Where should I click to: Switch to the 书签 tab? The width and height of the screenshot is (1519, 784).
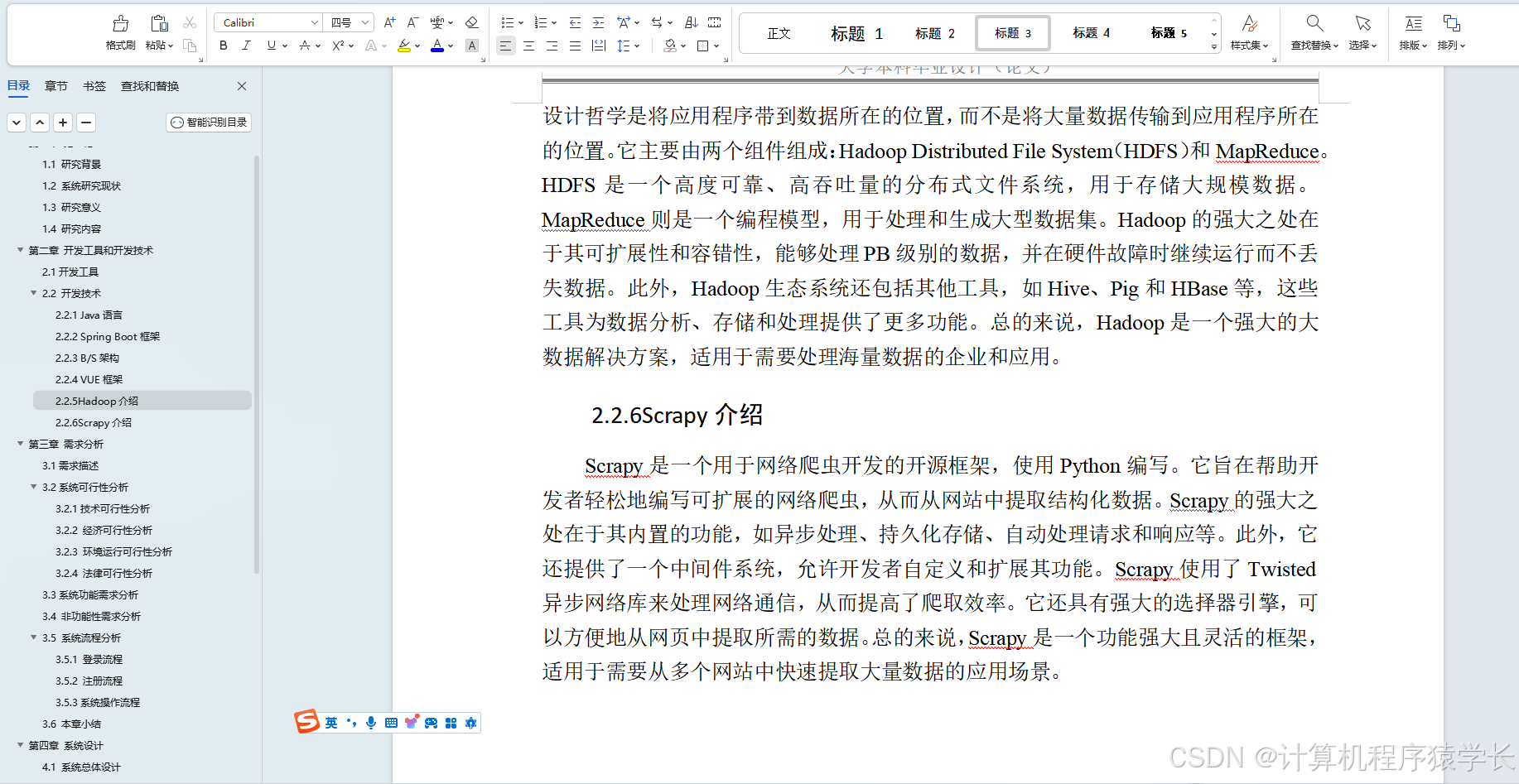coord(94,86)
